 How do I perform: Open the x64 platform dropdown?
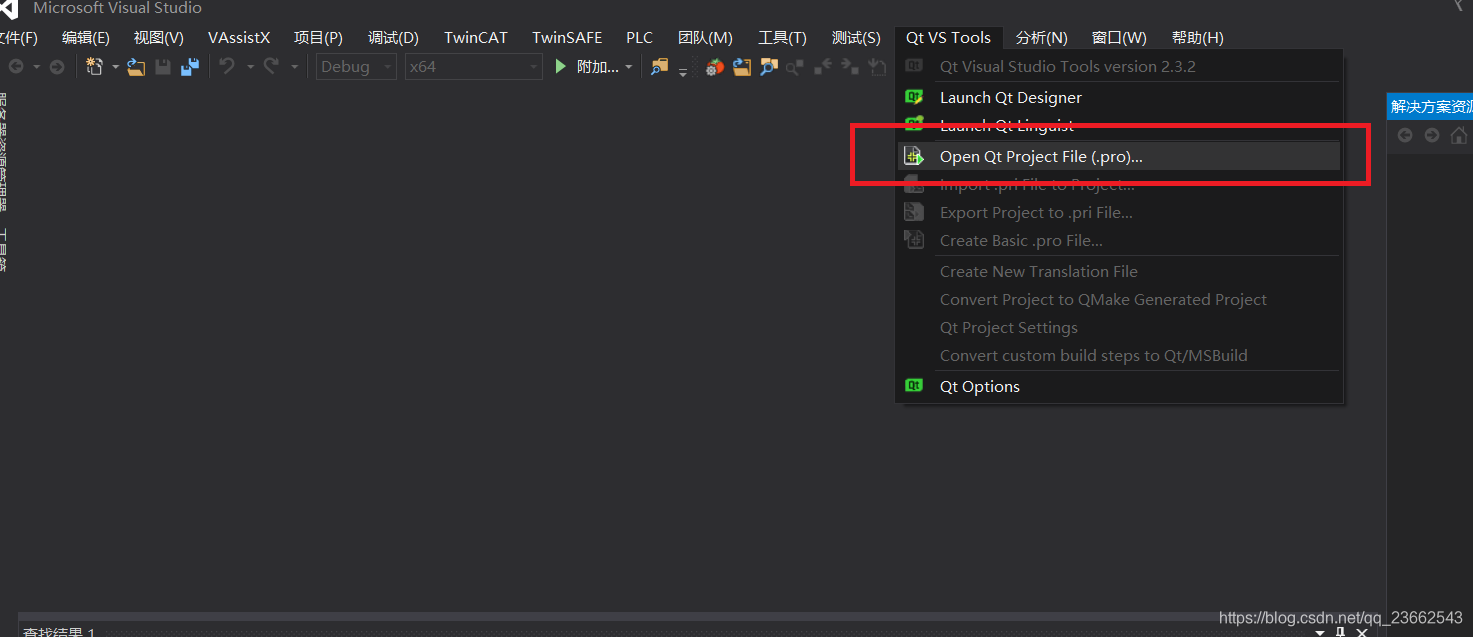(473, 67)
